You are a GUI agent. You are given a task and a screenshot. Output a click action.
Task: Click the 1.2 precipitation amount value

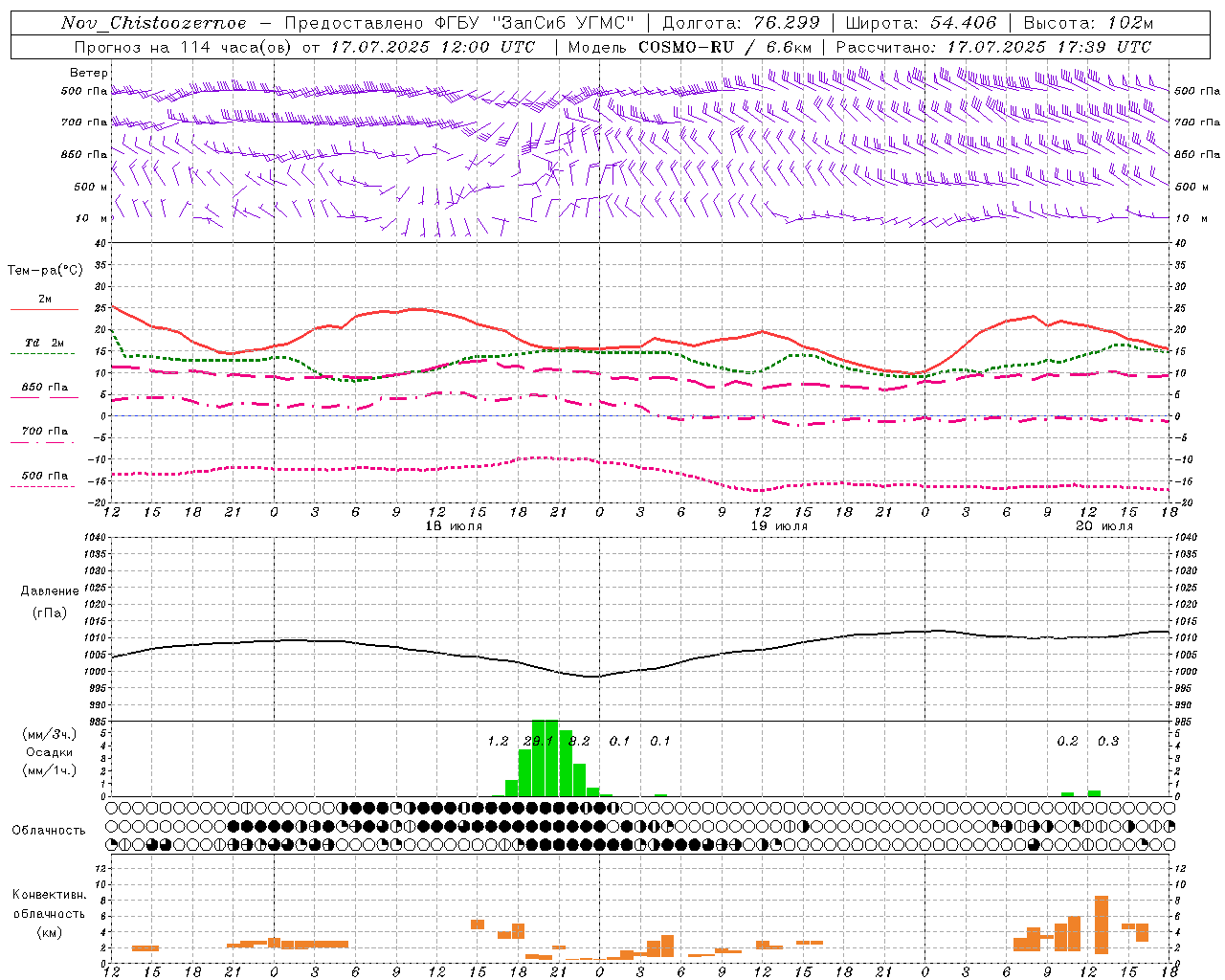point(498,742)
